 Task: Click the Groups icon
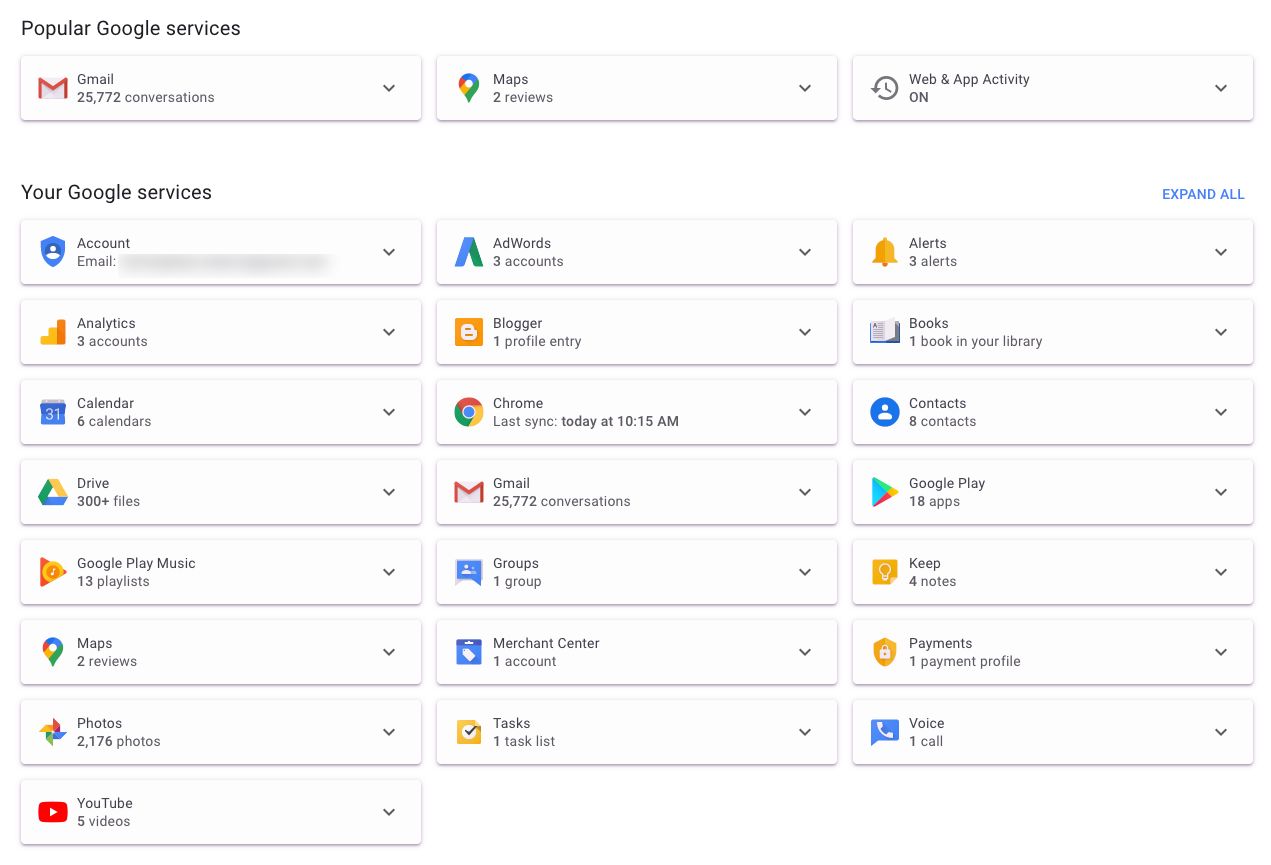pos(469,572)
